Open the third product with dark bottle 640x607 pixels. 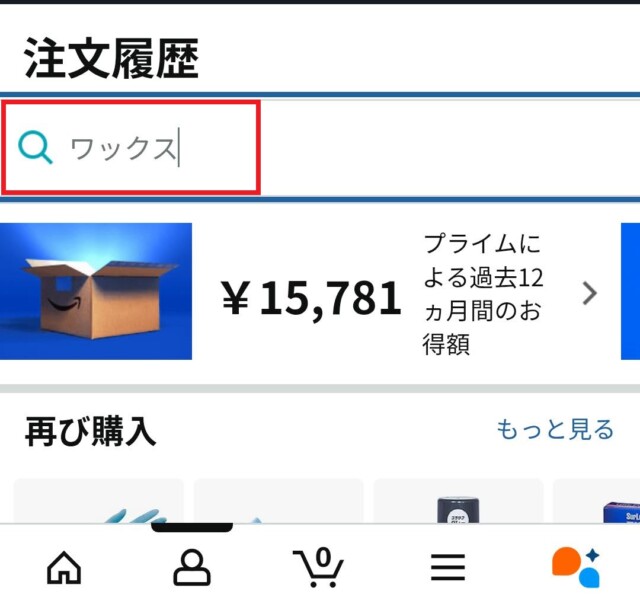tap(458, 501)
